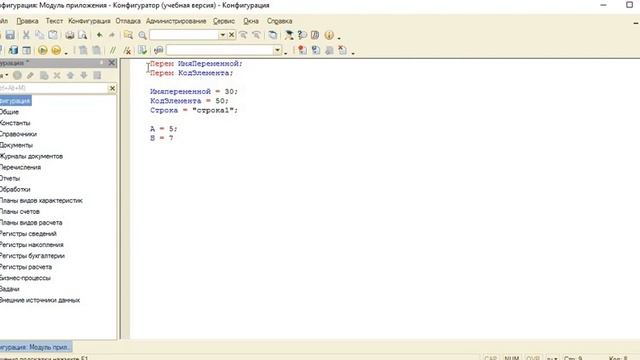Click the magnifier Find icon

pos(142,35)
